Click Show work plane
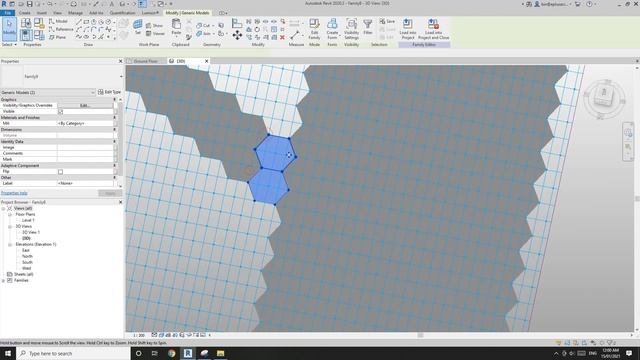640x360 pixels. click(x=155, y=25)
